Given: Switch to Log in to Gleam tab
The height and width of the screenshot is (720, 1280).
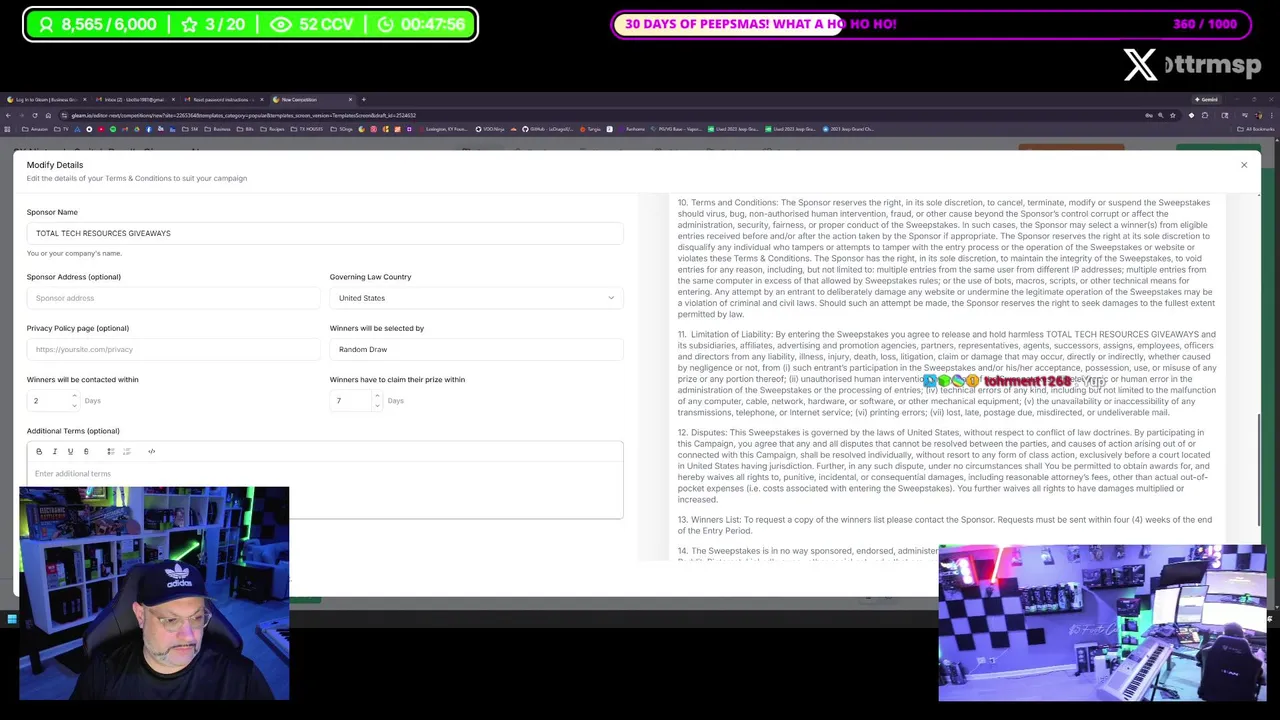Looking at the screenshot, I should pos(46,99).
